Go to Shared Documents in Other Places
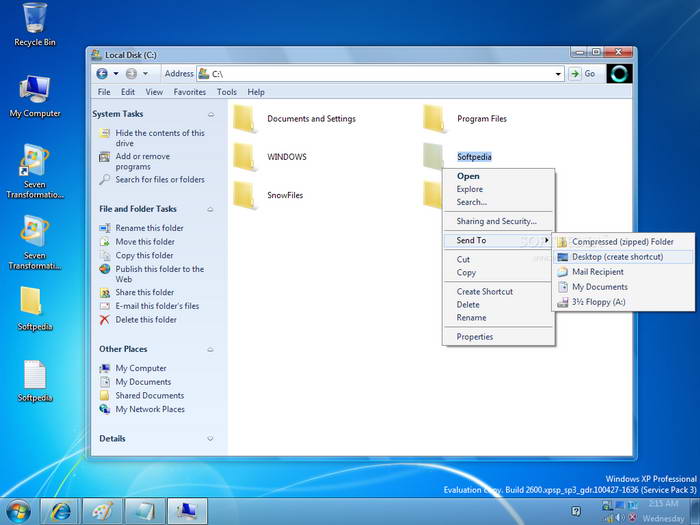Viewport: 700px width, 525px height. (x=142, y=396)
